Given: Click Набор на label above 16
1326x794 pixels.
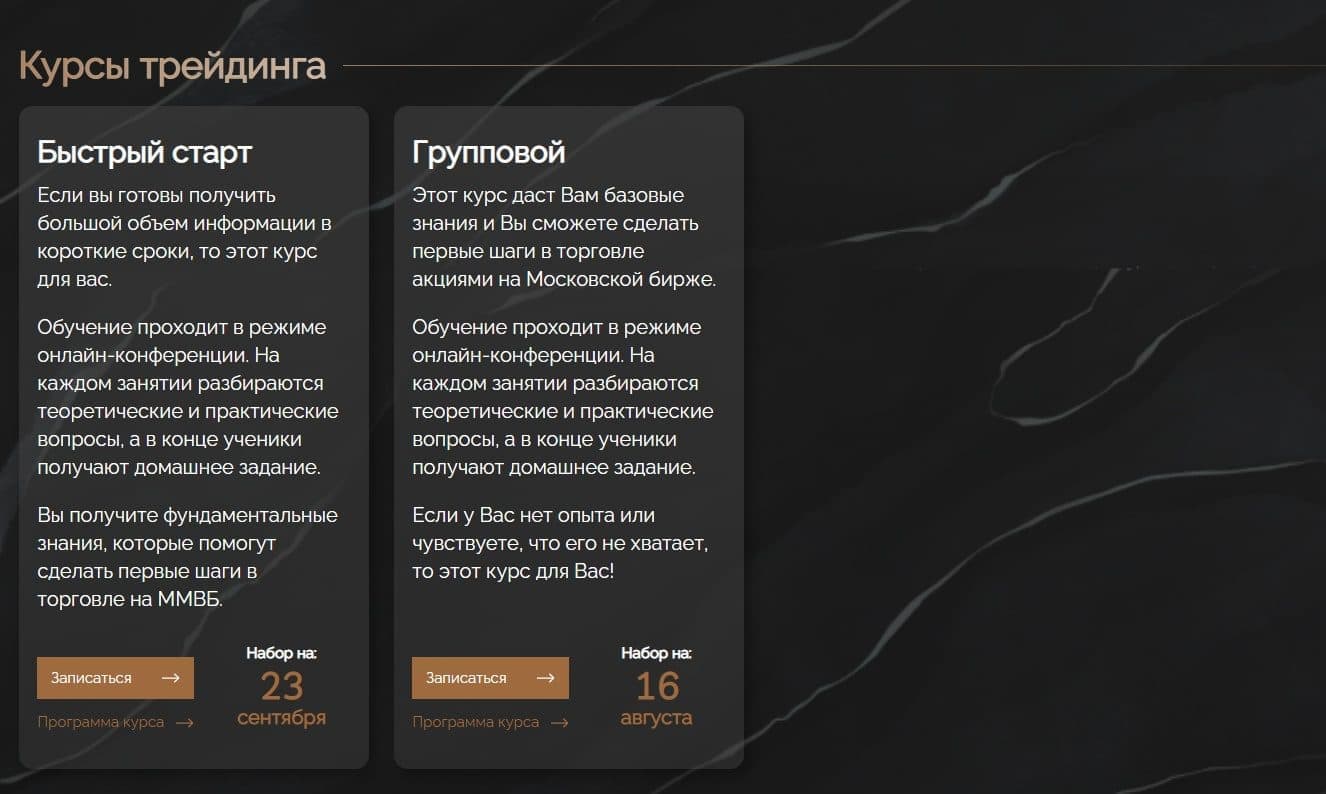Looking at the screenshot, I should (656, 653).
